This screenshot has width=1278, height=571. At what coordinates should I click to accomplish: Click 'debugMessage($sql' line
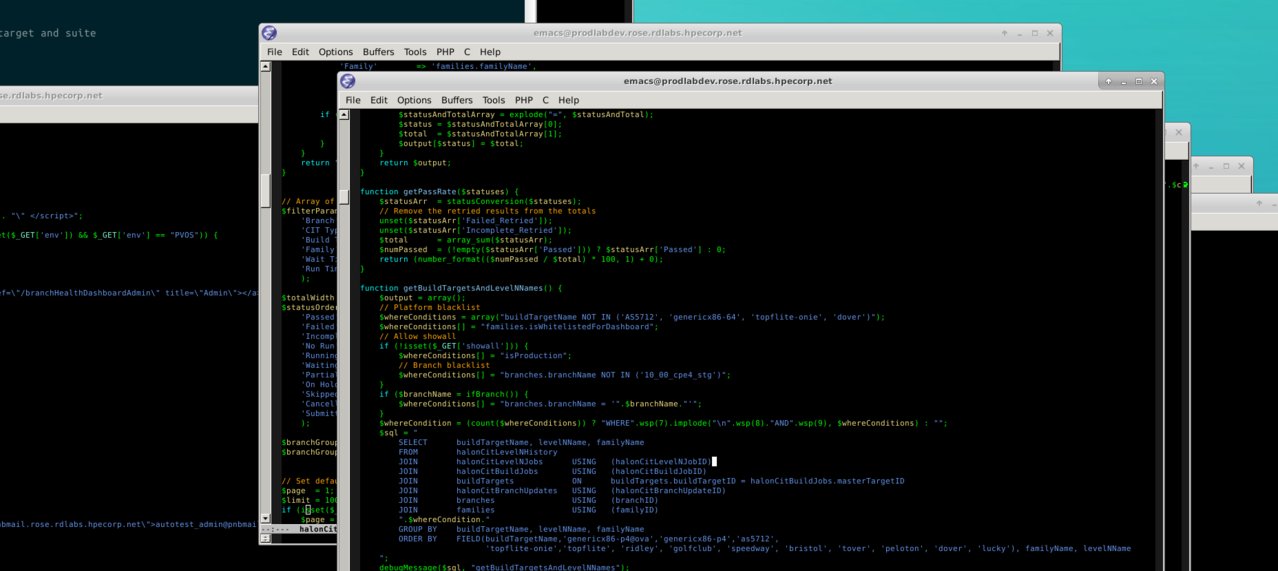pyautogui.click(x=503, y=567)
